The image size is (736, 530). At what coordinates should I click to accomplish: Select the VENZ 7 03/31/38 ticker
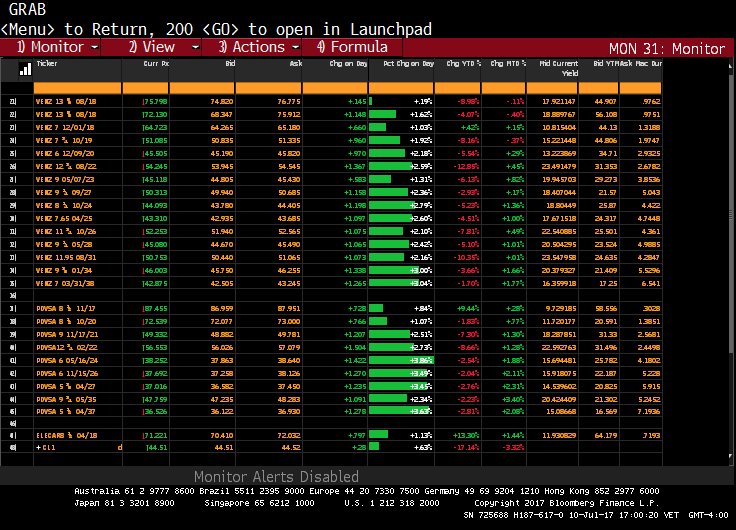[65, 284]
